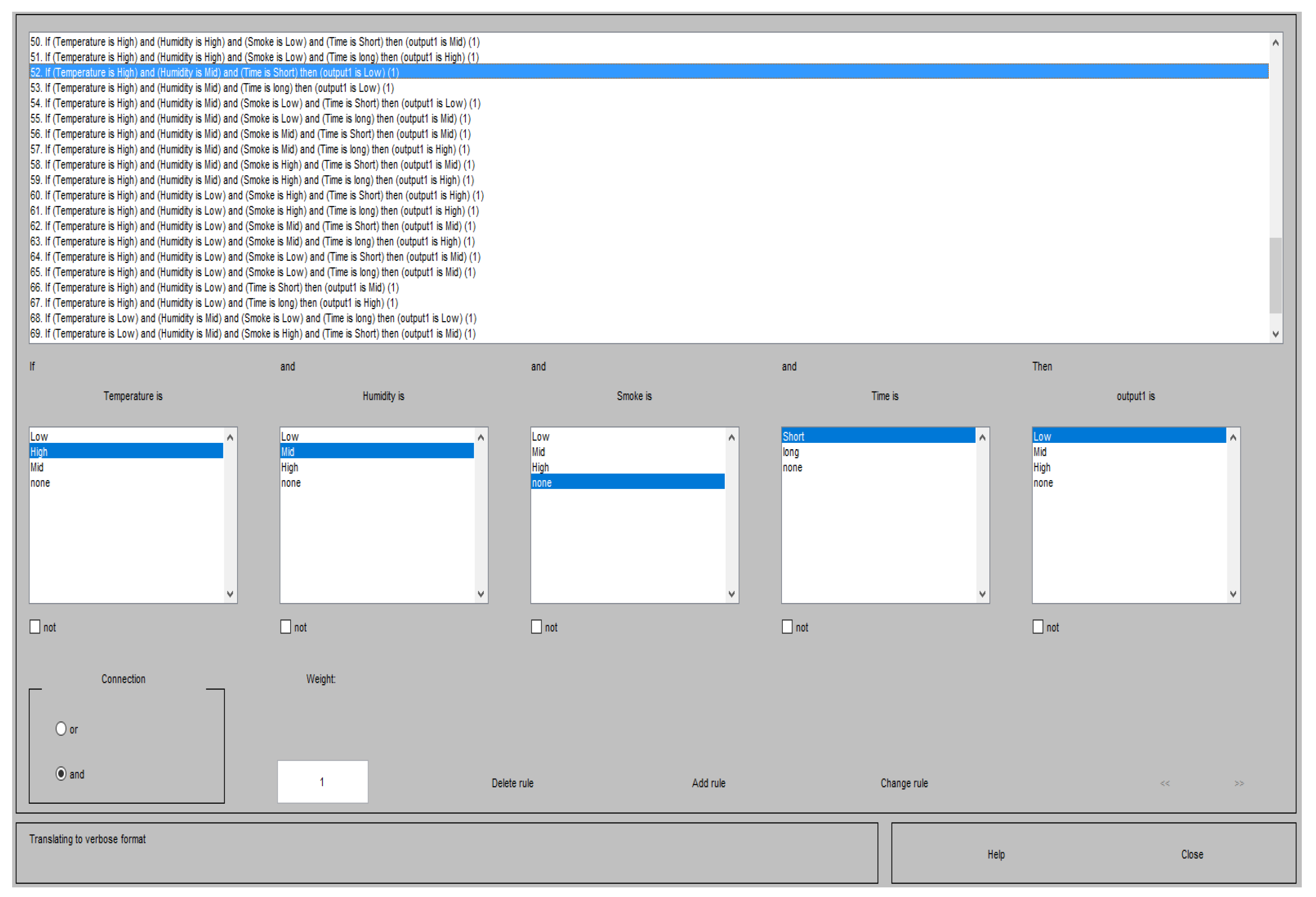The image size is (1316, 897).
Task: Choose 'long' in the Time list
Action: (x=791, y=452)
